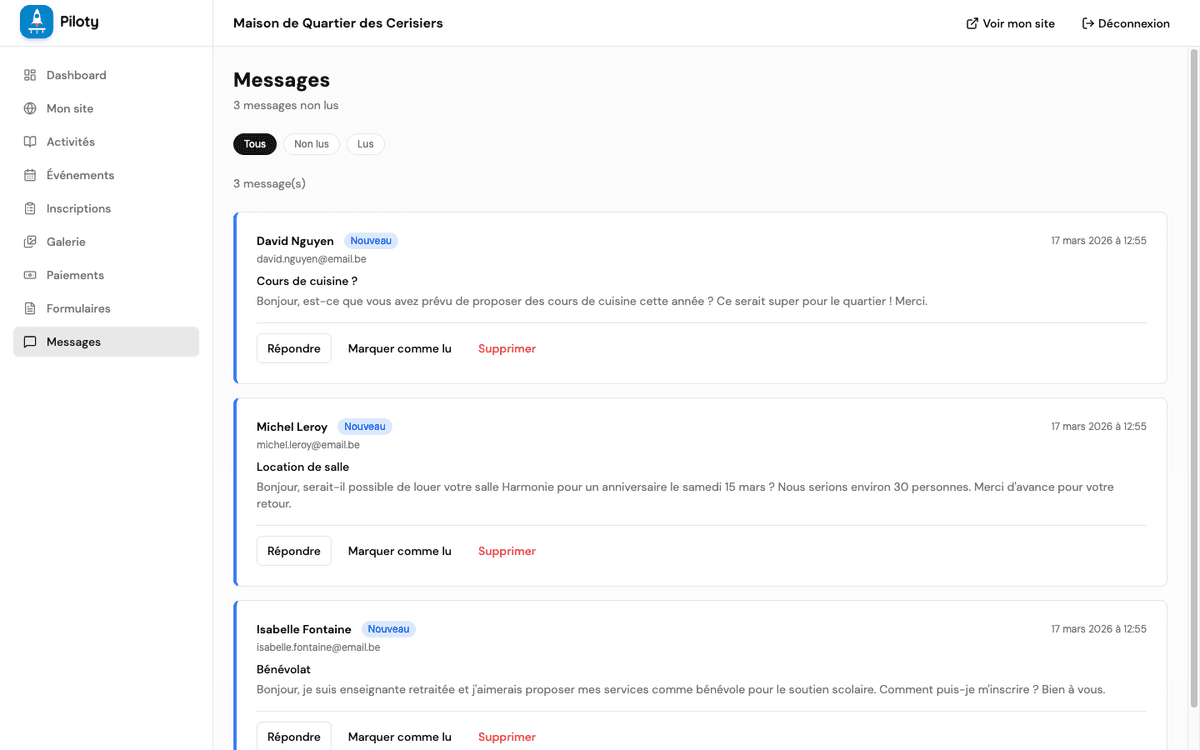Open the Dashboard section
This screenshot has width=1200, height=750.
click(77, 75)
